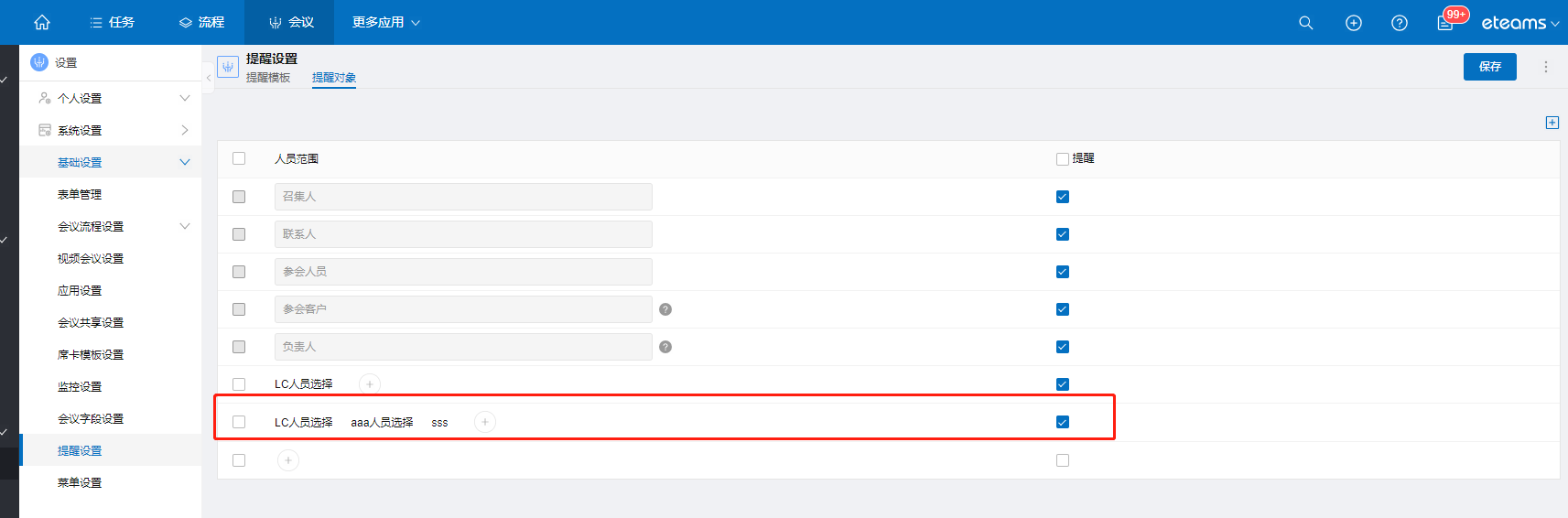Click the 保存 button
Image resolution: width=1568 pixels, height=518 pixels.
click(x=1489, y=67)
